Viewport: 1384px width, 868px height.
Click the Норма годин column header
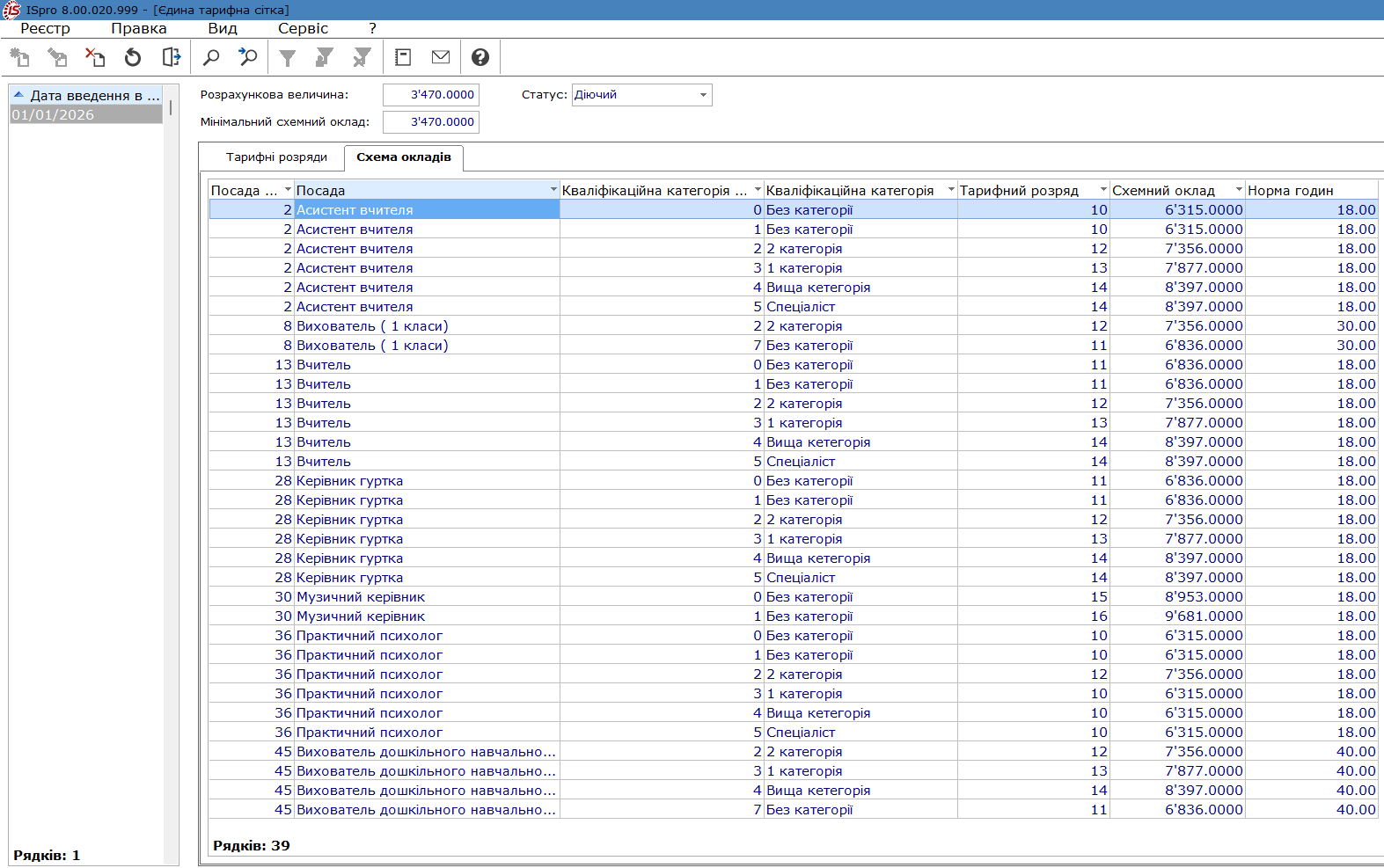(x=1311, y=190)
